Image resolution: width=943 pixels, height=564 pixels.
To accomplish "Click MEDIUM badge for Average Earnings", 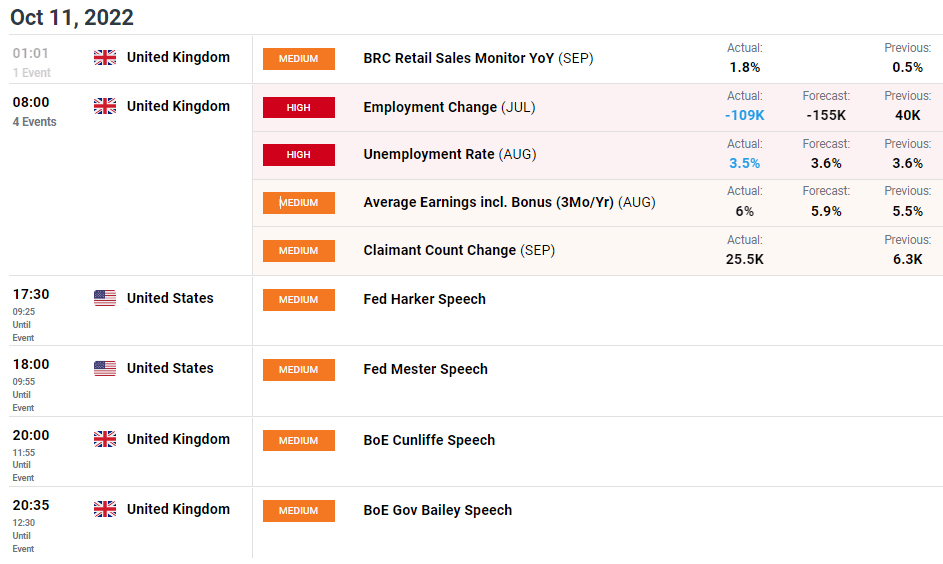I will [299, 203].
